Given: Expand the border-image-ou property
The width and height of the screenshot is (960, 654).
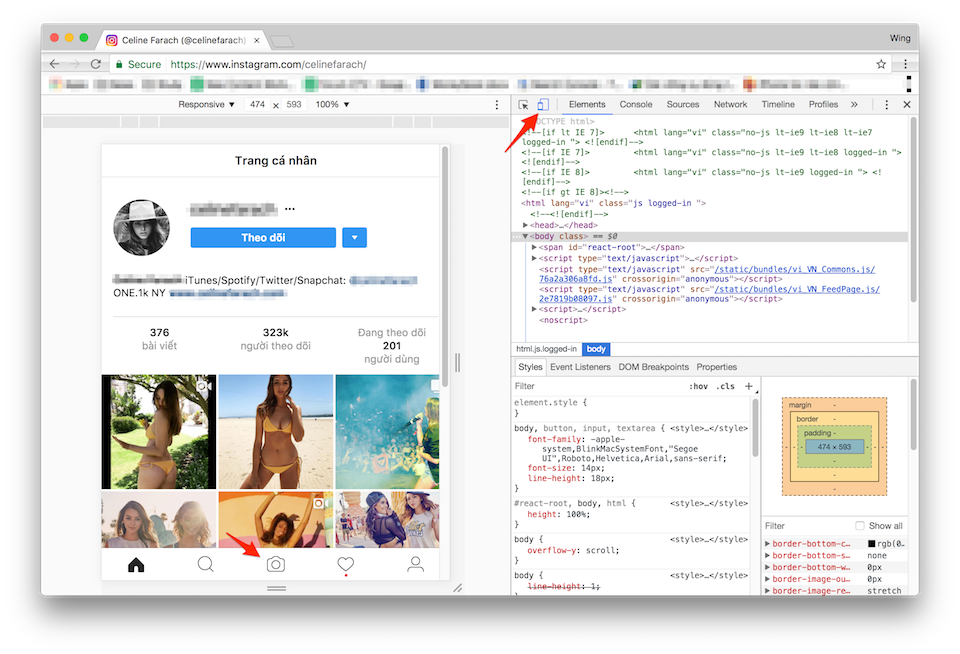Looking at the screenshot, I should pos(768,579).
